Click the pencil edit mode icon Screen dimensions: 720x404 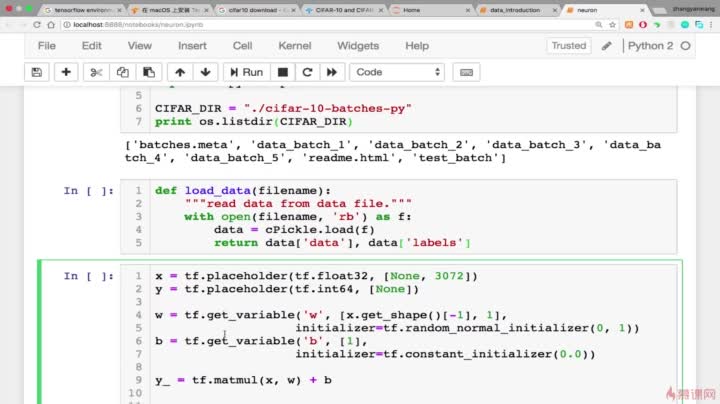[607, 45]
